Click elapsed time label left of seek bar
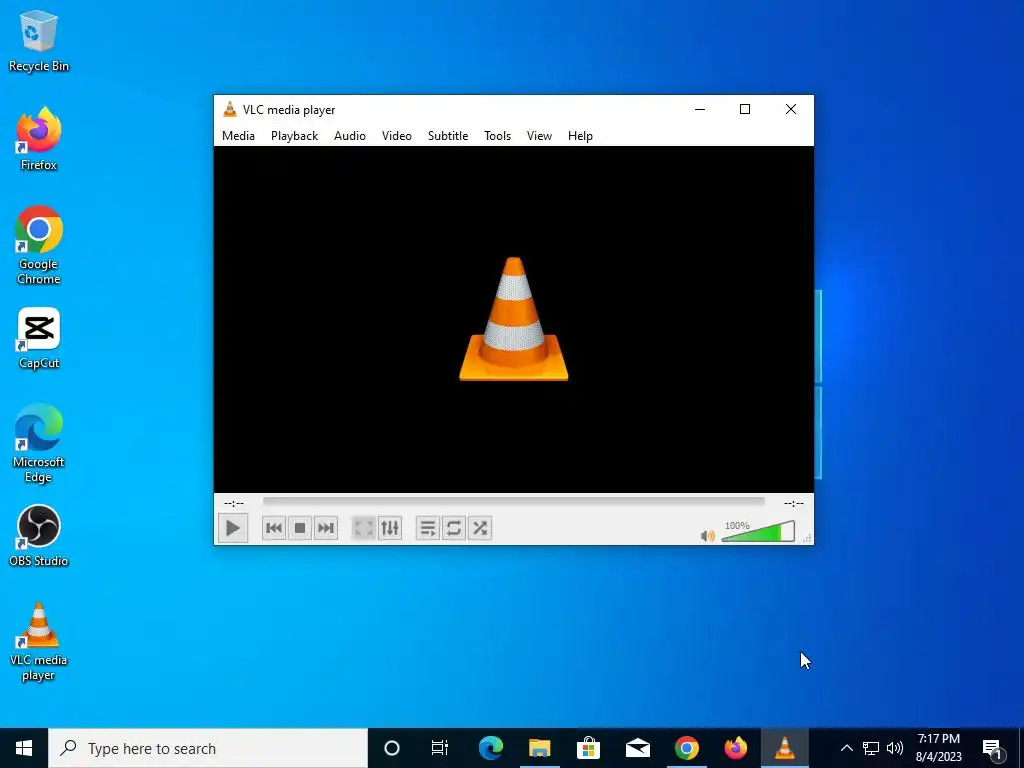 [234, 503]
